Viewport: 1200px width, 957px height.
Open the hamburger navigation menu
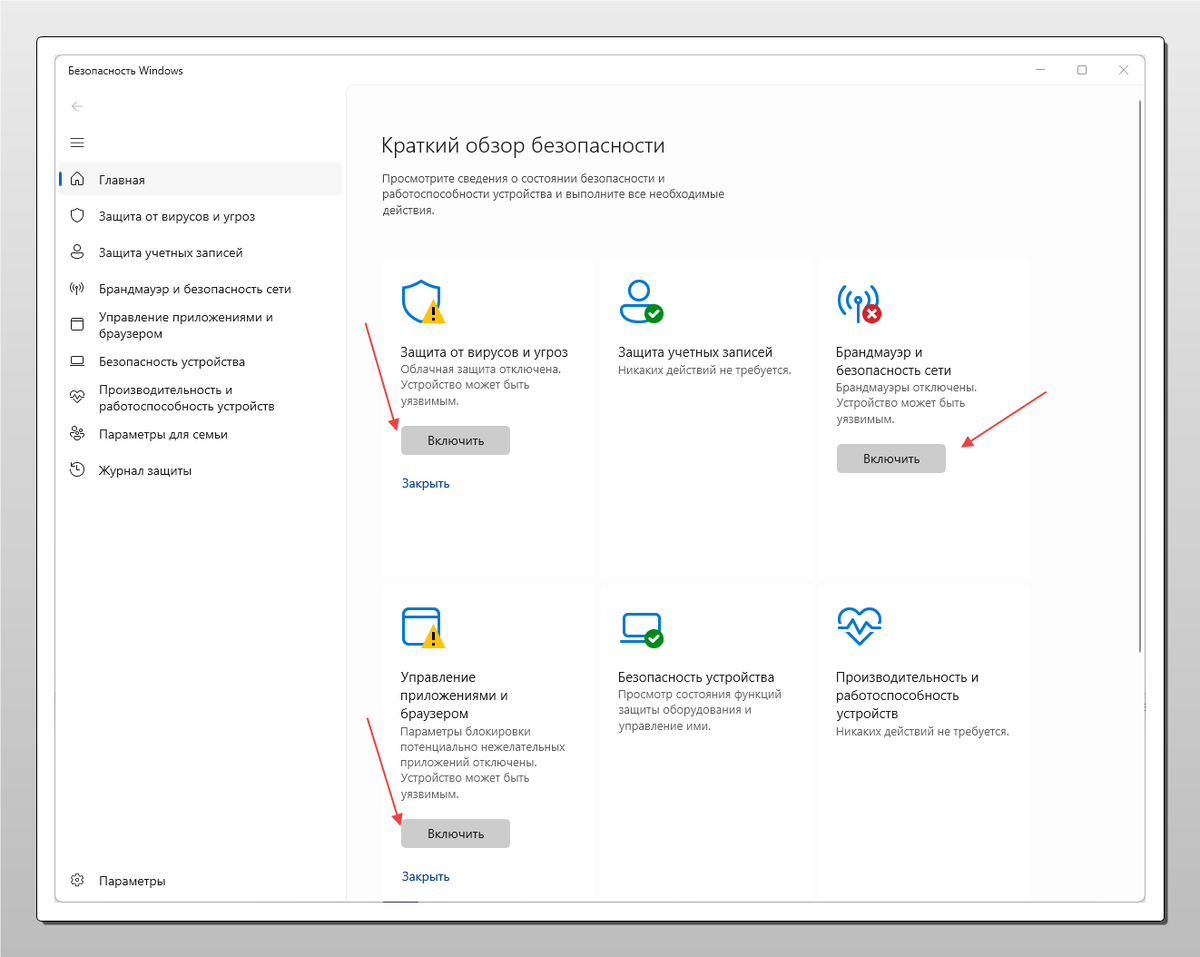click(x=77, y=143)
